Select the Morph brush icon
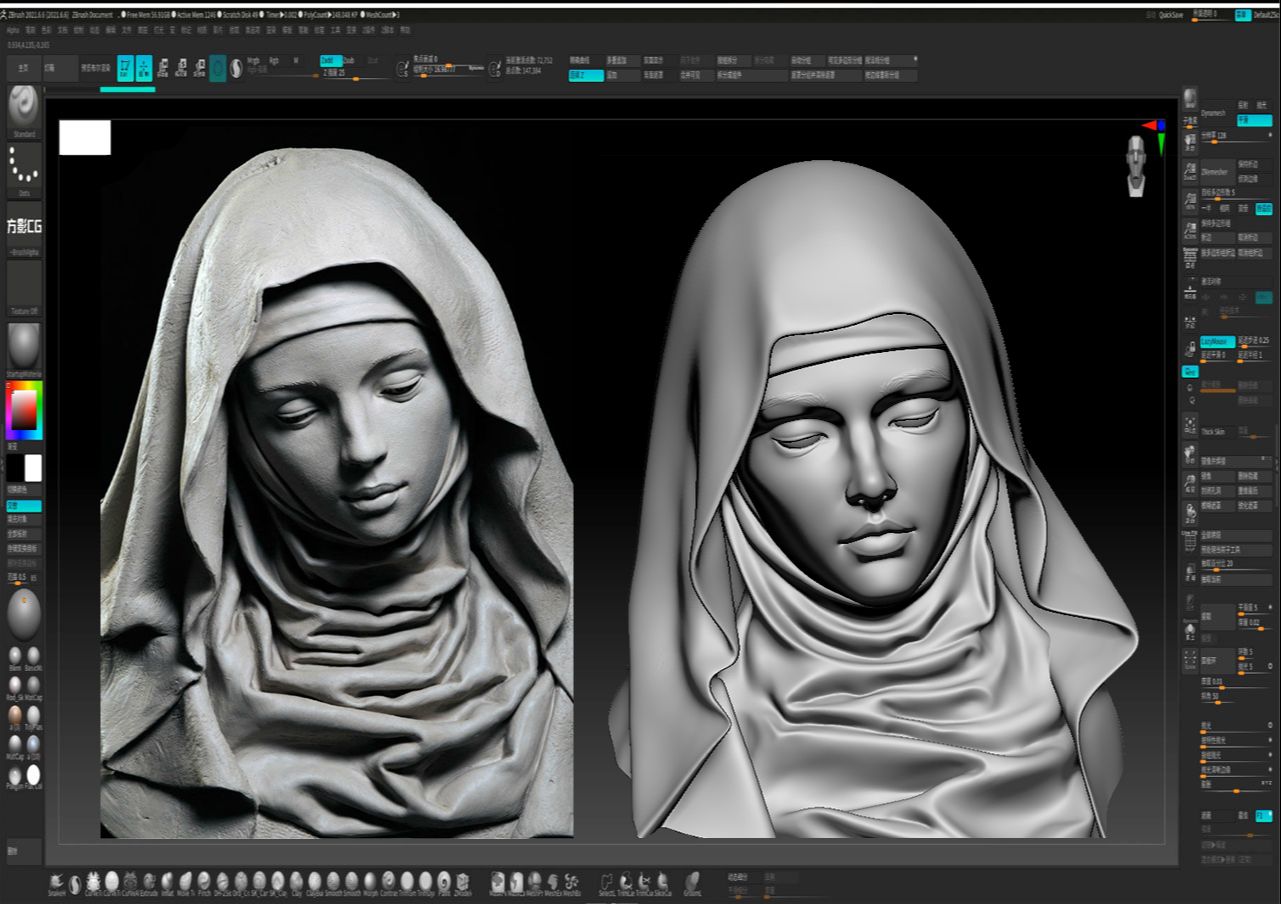The image size is (1281, 904). tap(370, 882)
